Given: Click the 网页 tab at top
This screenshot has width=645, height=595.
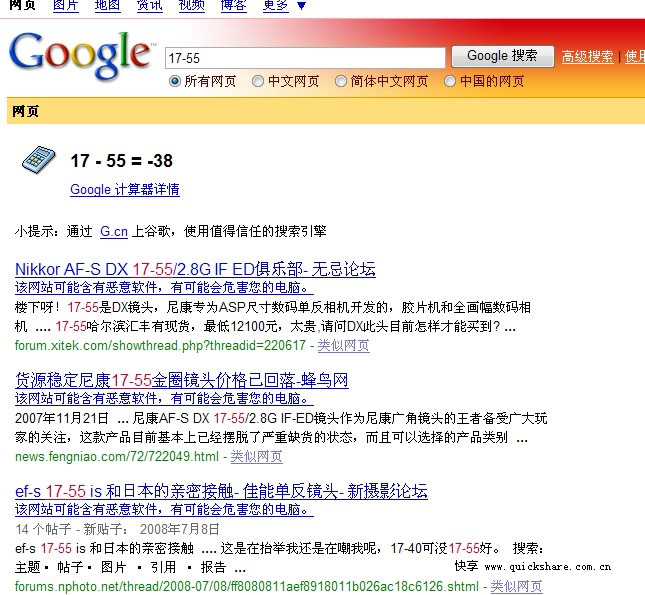Looking at the screenshot, I should pyautogui.click(x=23, y=5).
